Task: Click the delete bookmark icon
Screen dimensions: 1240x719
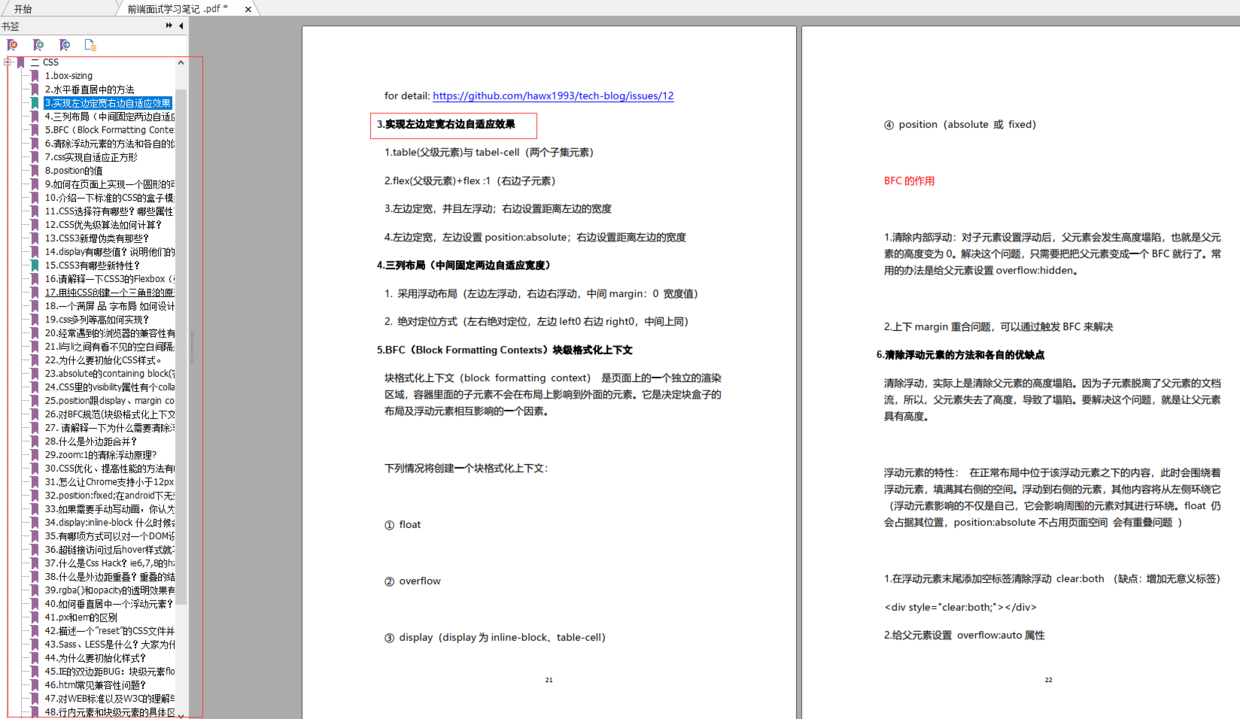Action: (12, 45)
